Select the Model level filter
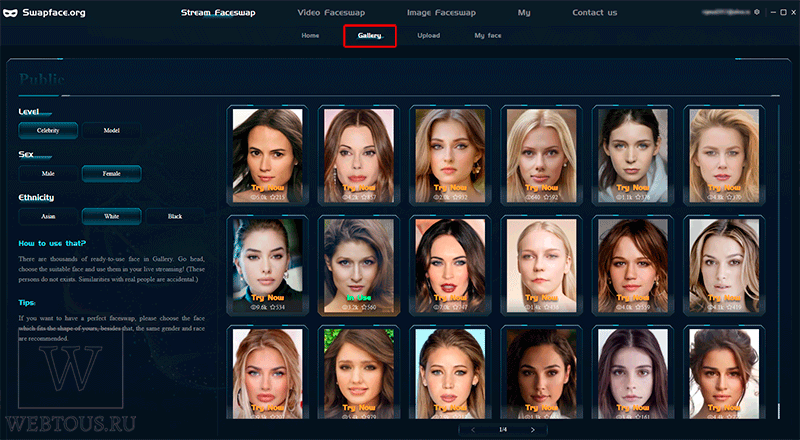800x440 pixels. [x=111, y=131]
